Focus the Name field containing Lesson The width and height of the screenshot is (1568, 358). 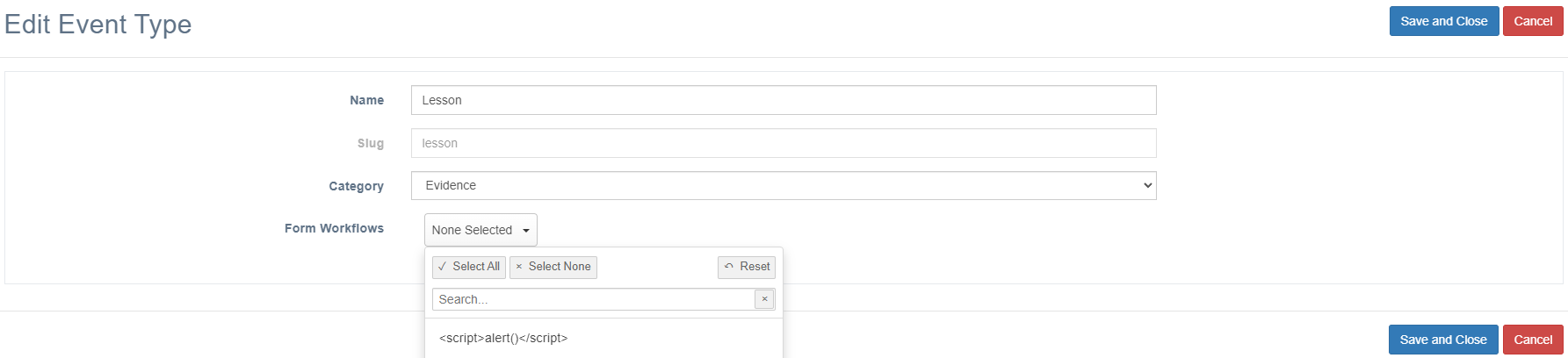pos(784,100)
